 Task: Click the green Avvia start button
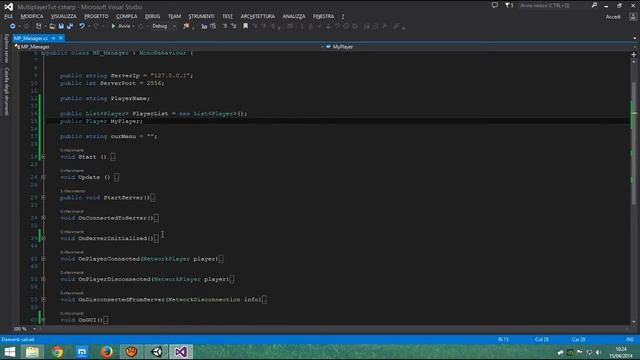[x=121, y=26]
